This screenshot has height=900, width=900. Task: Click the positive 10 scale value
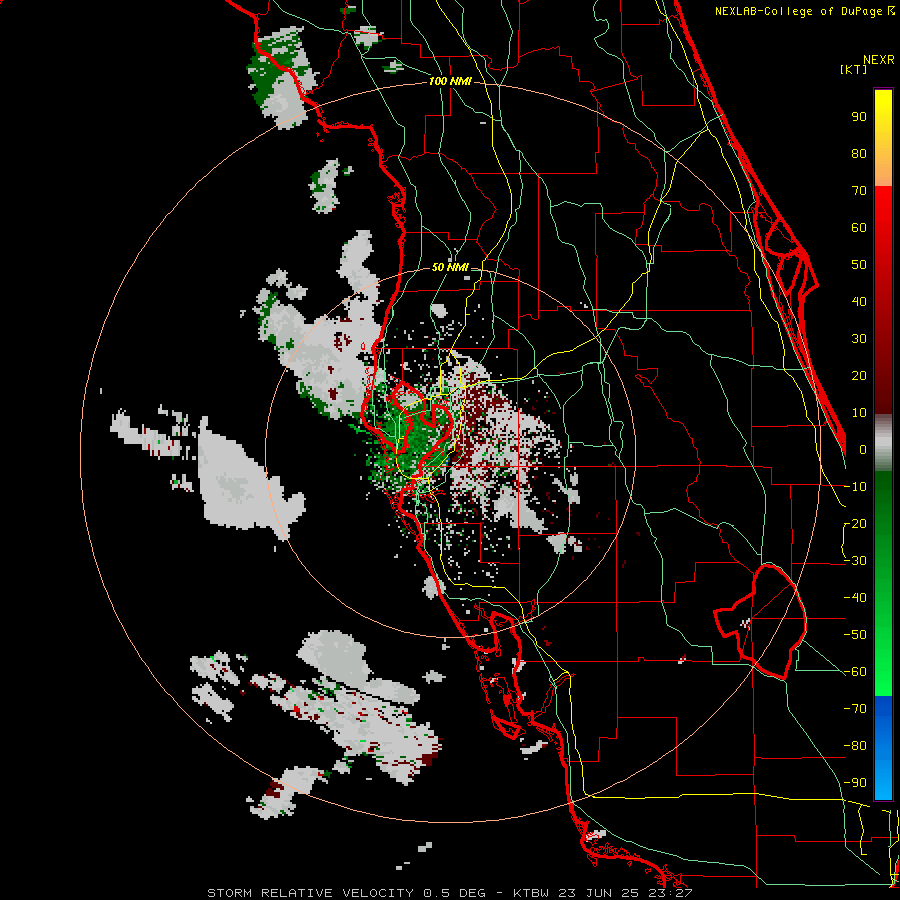pos(859,413)
